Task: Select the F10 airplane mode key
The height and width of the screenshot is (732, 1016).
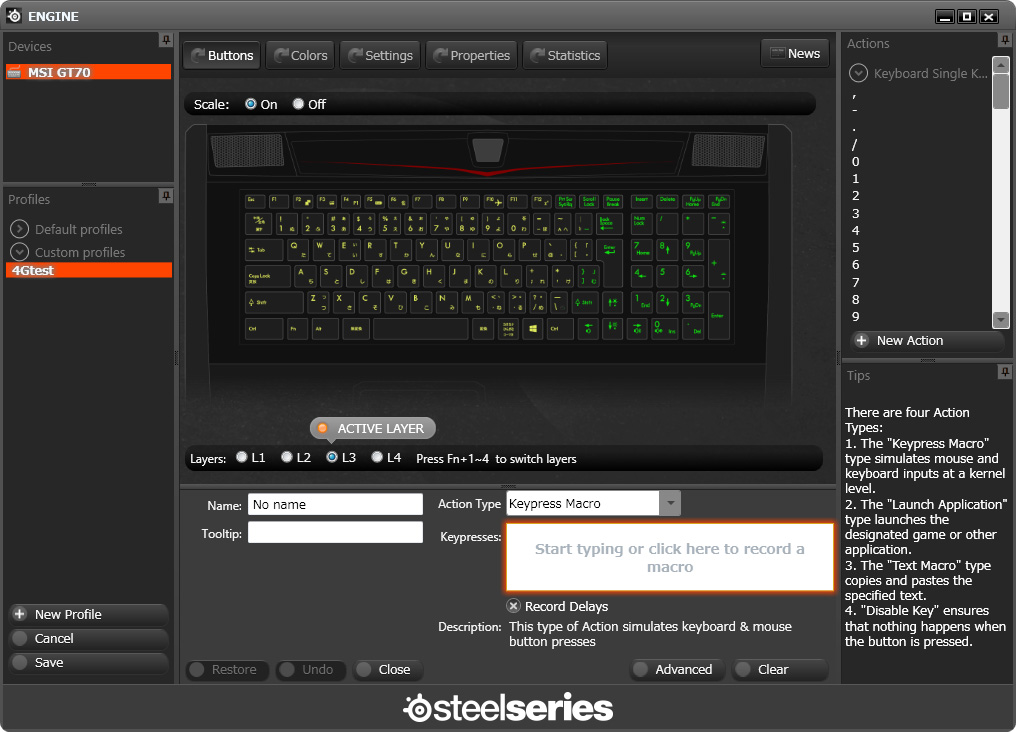Action: [x=494, y=201]
